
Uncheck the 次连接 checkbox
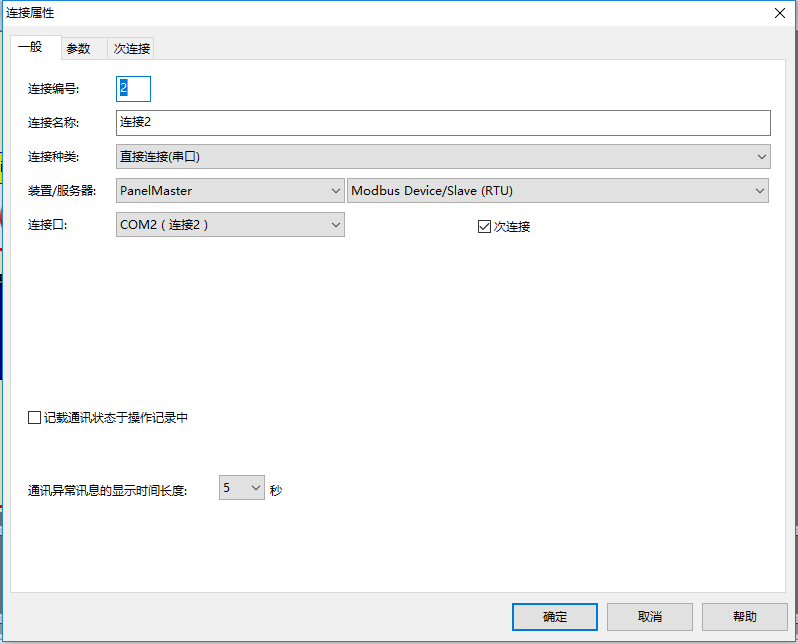pyautogui.click(x=485, y=227)
